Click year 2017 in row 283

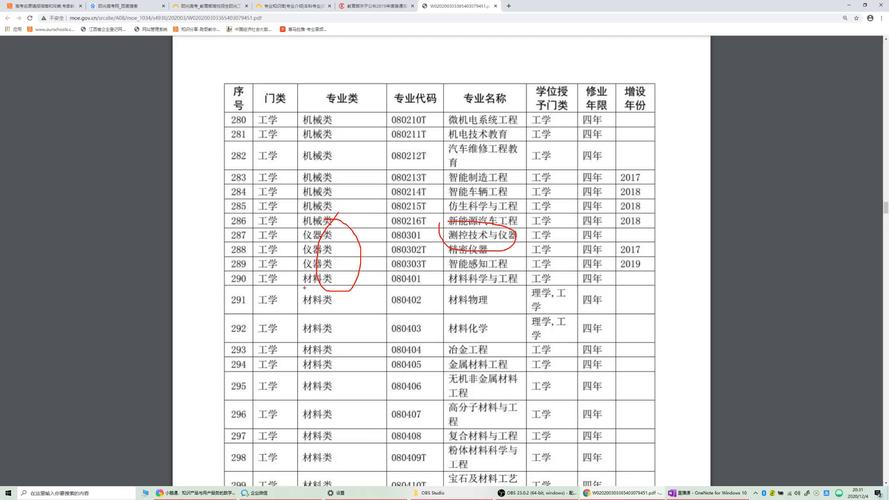[630, 177]
